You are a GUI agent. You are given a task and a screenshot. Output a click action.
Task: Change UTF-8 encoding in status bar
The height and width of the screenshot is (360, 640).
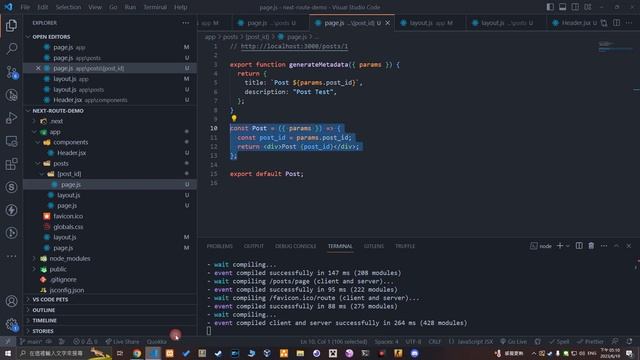[x=413, y=342]
